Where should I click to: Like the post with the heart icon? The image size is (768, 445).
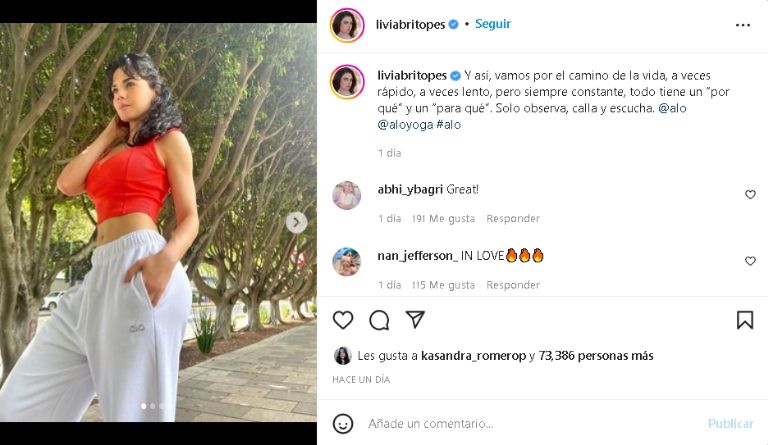343,320
